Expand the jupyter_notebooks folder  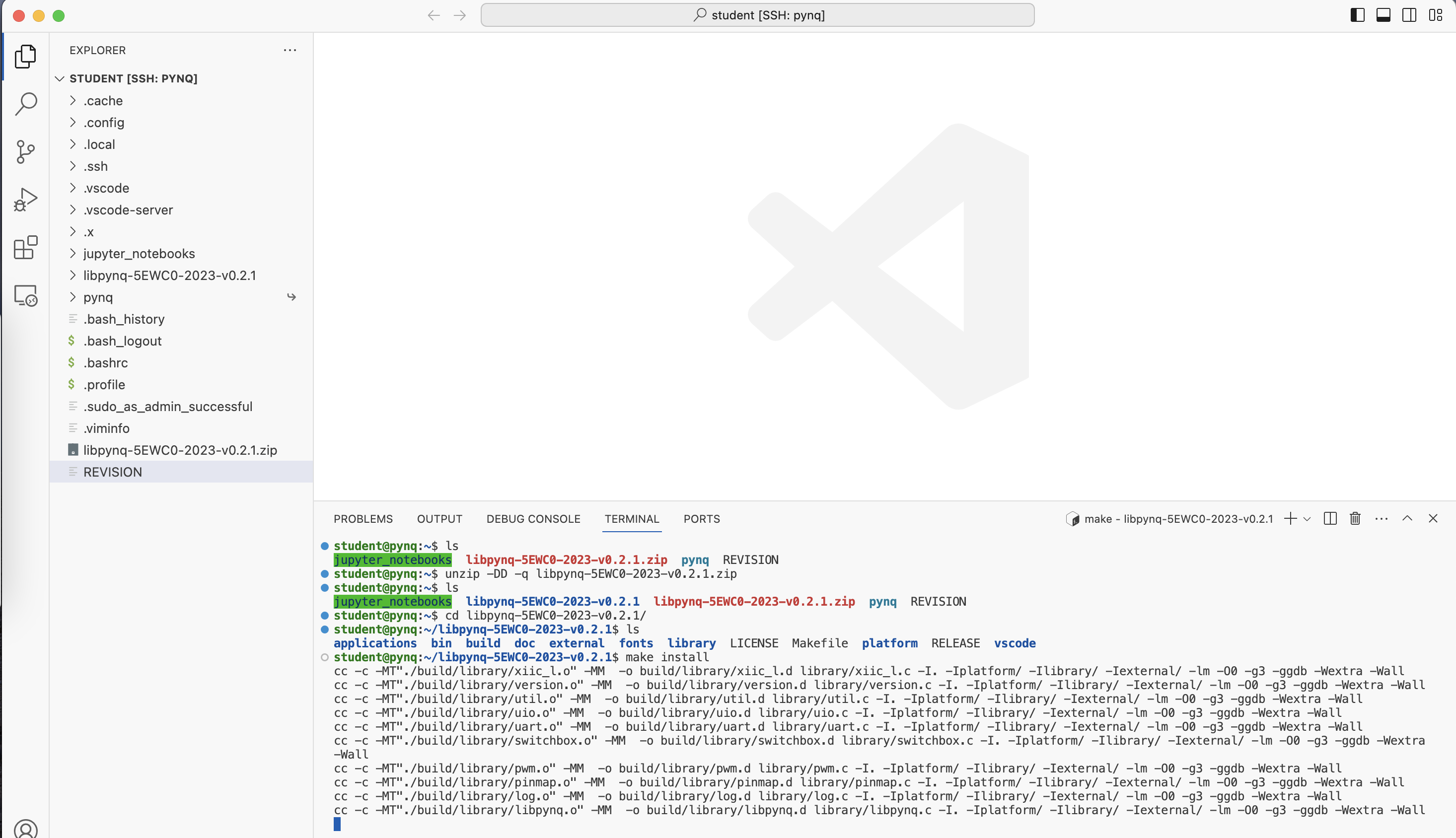181,254
